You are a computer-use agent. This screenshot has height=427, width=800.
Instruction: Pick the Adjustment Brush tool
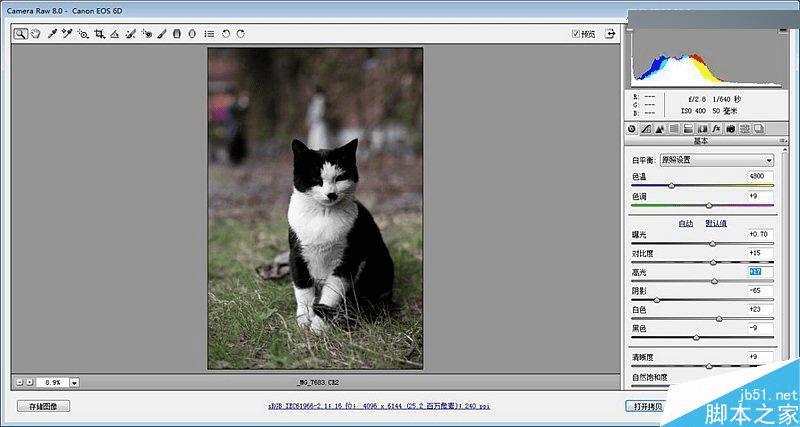[162, 34]
